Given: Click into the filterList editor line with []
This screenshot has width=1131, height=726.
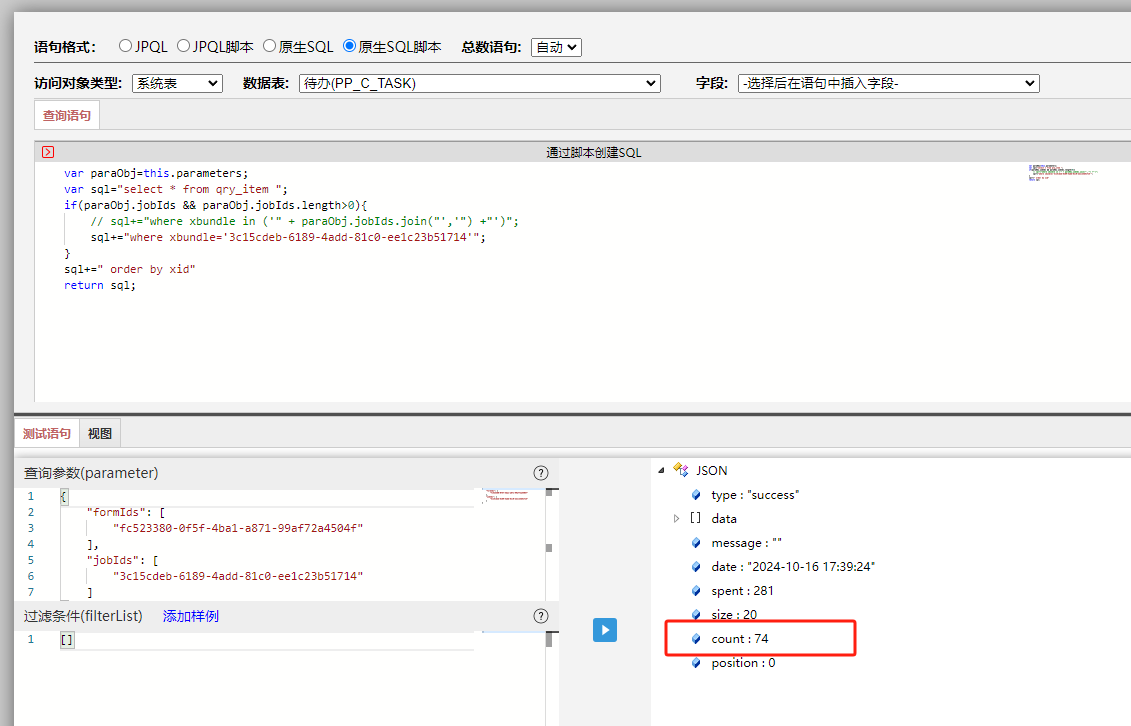Looking at the screenshot, I should (x=267, y=639).
